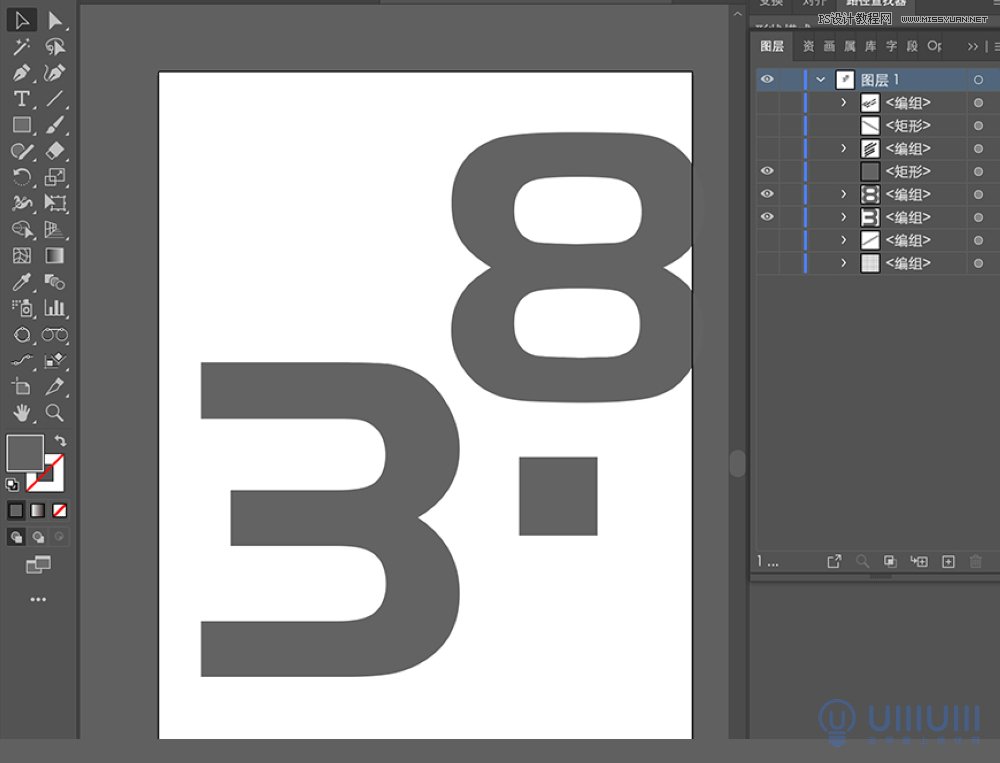Select the Type tool
This screenshot has height=763, width=1000.
[21, 98]
